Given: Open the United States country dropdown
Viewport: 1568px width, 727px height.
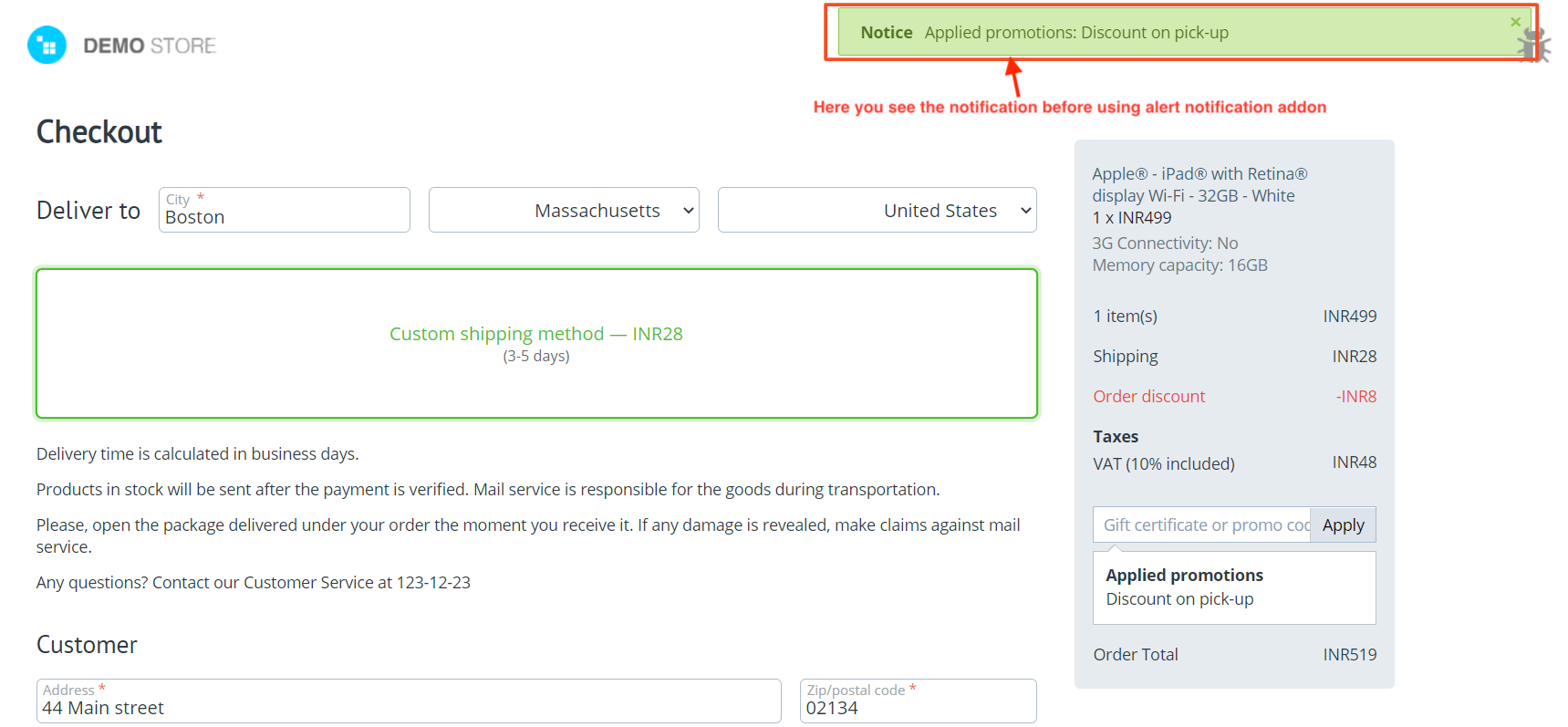Looking at the screenshot, I should 877,210.
